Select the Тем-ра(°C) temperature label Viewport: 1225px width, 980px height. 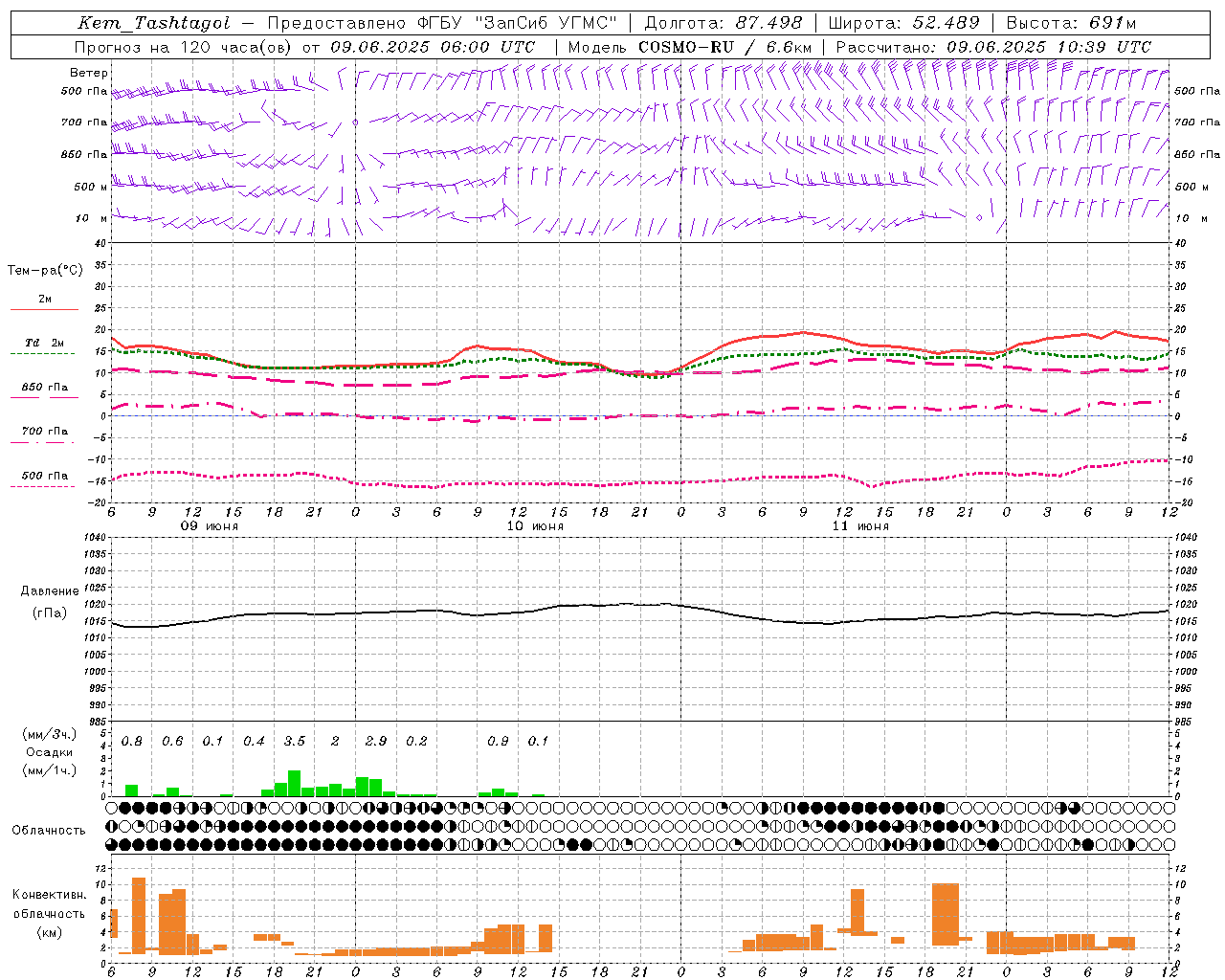tap(45, 271)
